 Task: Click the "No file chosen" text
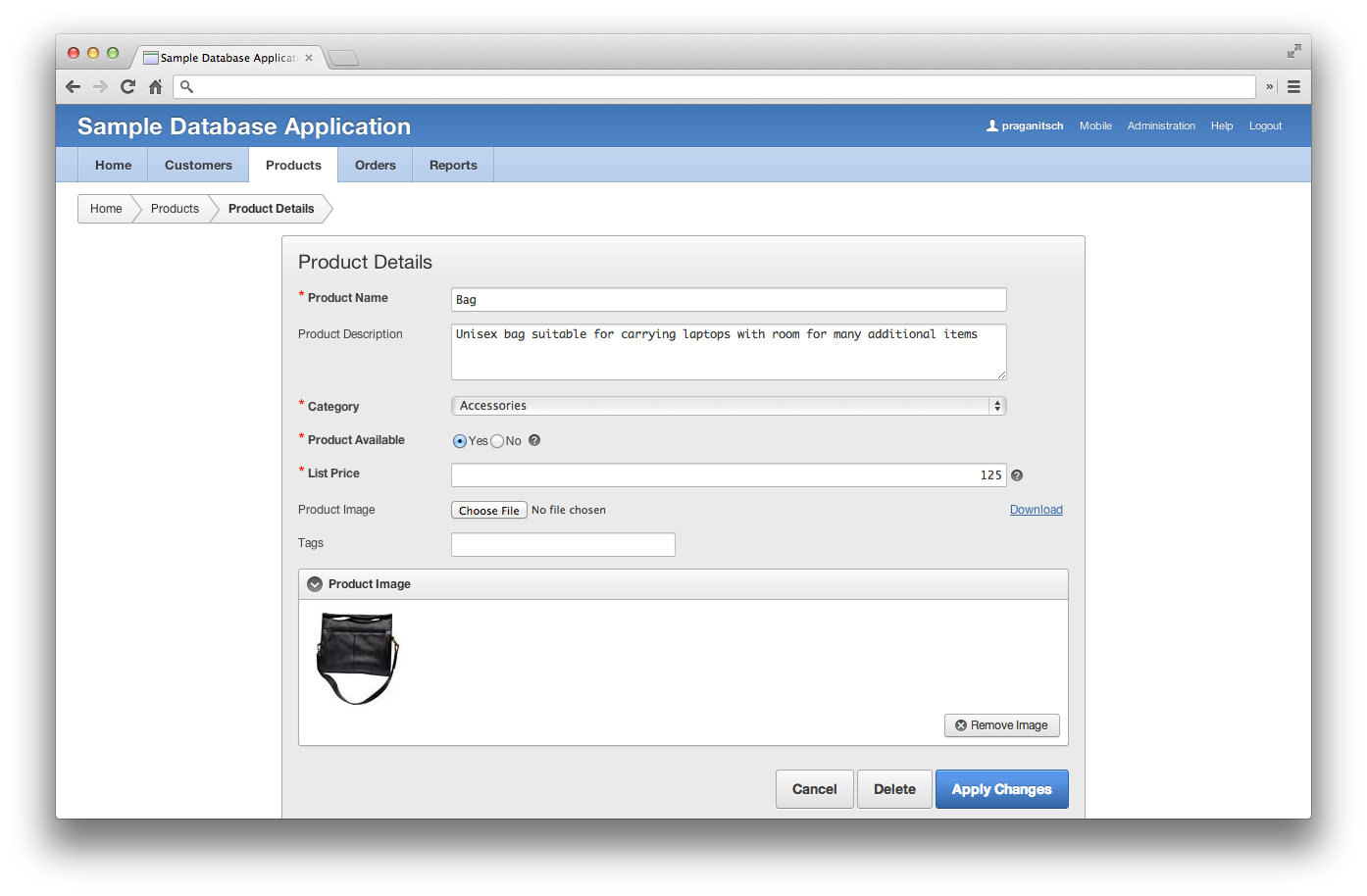click(569, 510)
